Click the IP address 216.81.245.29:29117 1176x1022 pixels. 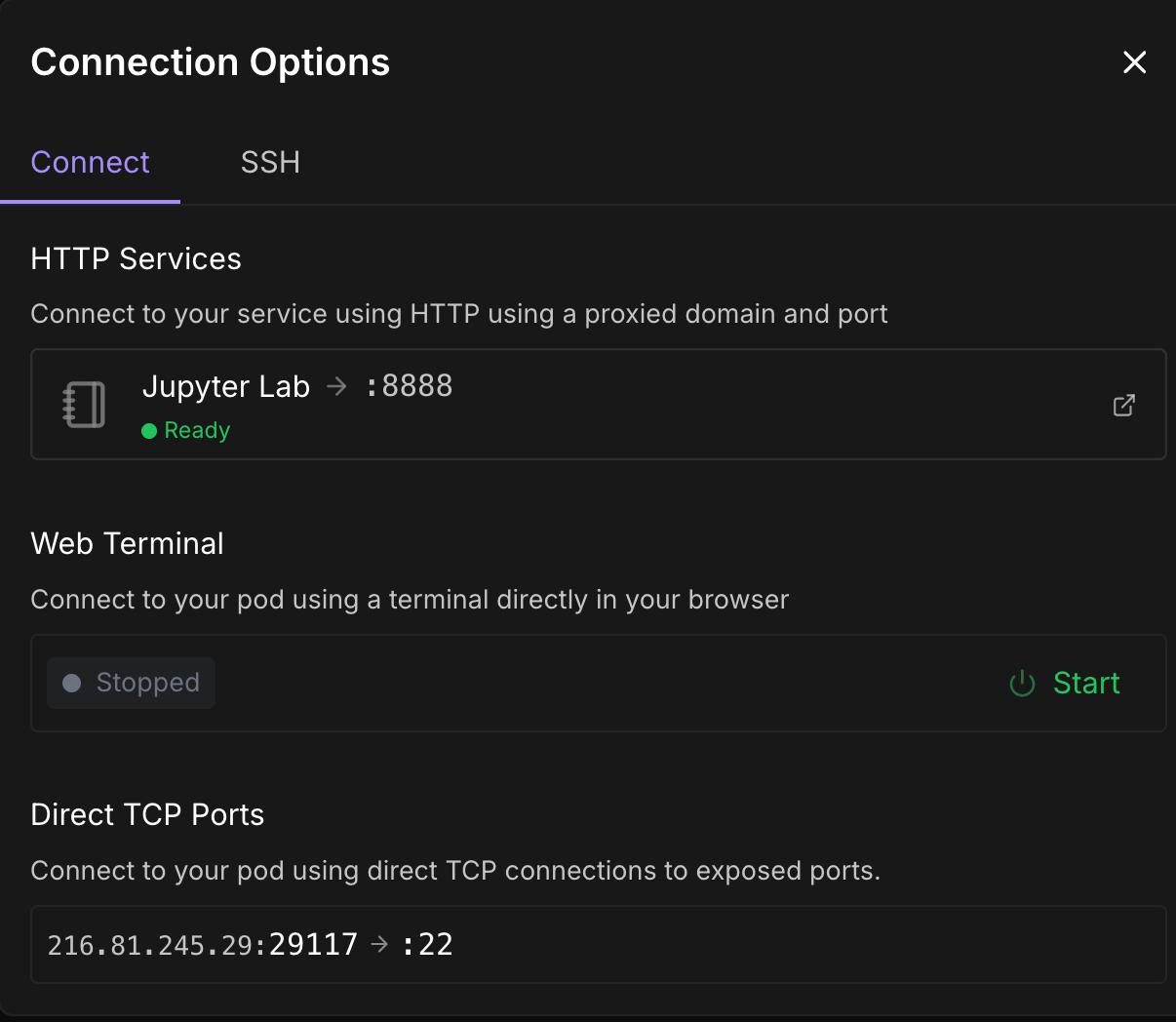point(202,944)
